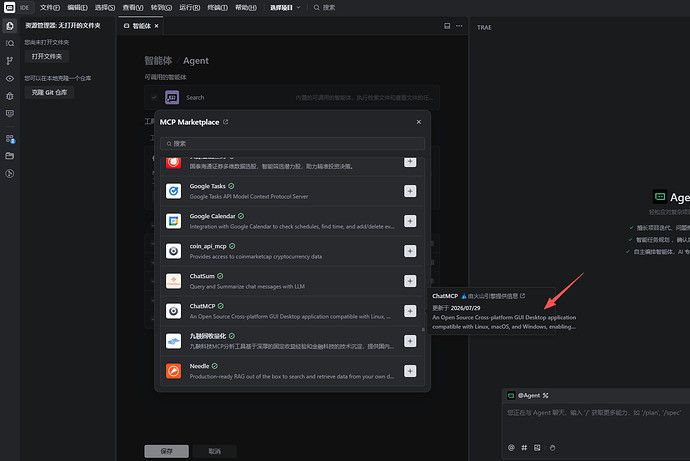
Task: Click the split editor layout icon
Action: tap(447, 26)
